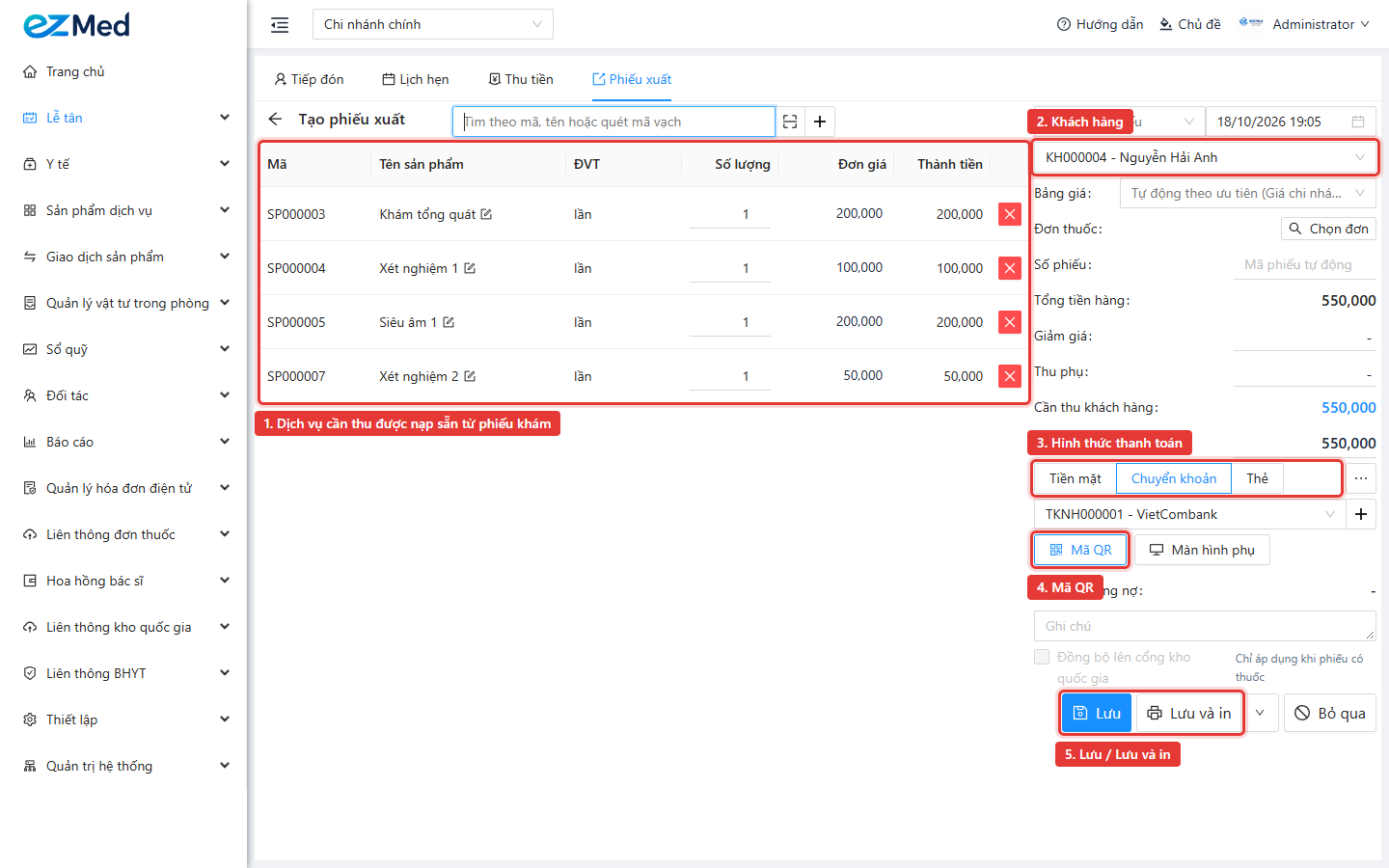Open bank account TKNH000001 - VietComBank dropdown
The width and height of the screenshot is (1389, 868).
(1189, 514)
